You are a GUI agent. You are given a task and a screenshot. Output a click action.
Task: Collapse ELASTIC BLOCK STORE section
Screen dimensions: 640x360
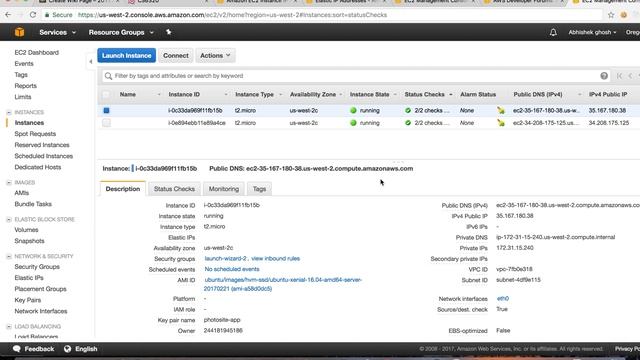[x=9, y=220]
